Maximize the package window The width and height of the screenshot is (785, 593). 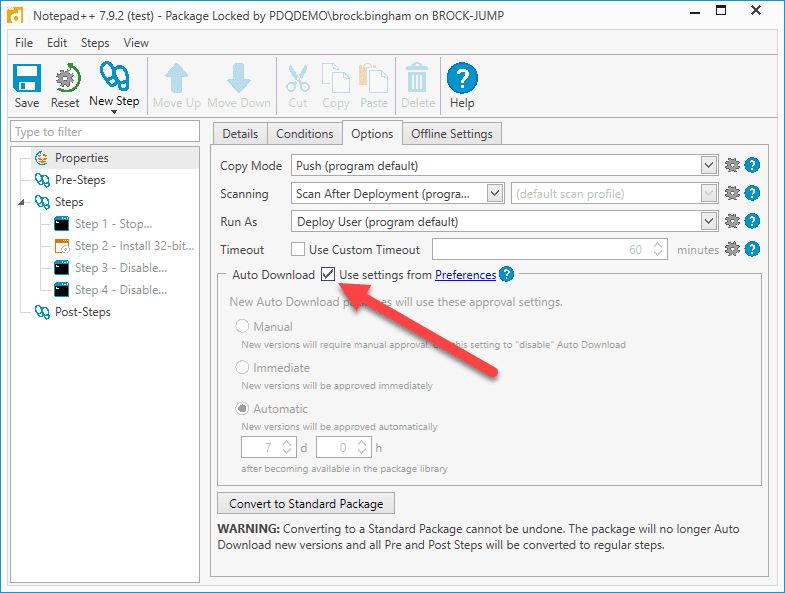coord(721,10)
